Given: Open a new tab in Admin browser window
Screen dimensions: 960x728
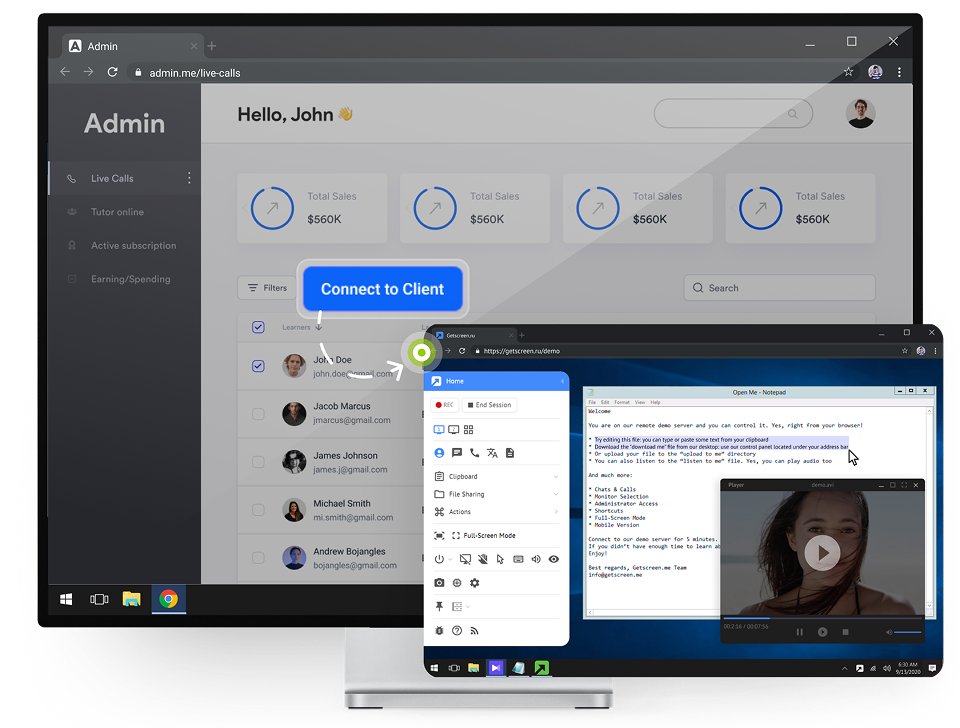Looking at the screenshot, I should pos(212,46).
